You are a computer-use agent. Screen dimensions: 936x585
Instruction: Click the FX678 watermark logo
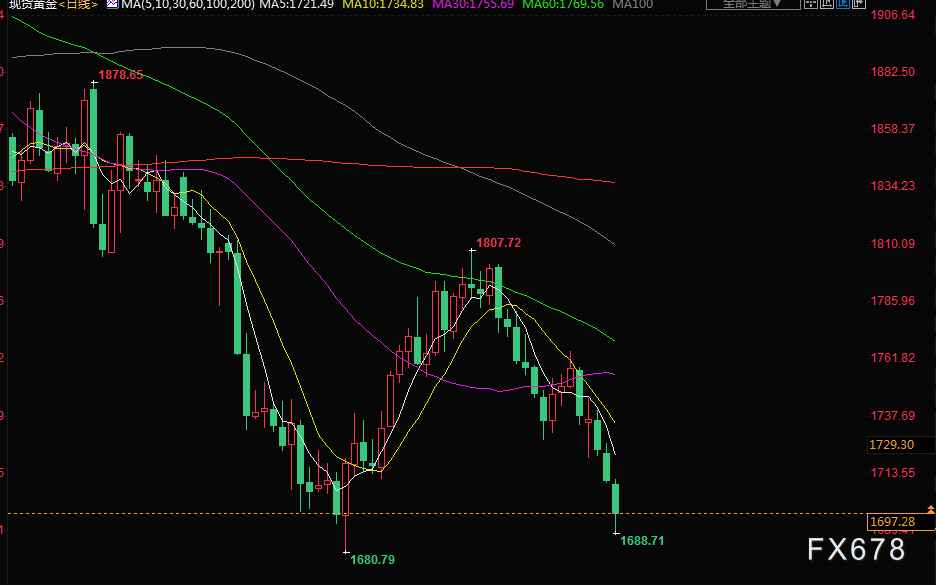[857, 549]
